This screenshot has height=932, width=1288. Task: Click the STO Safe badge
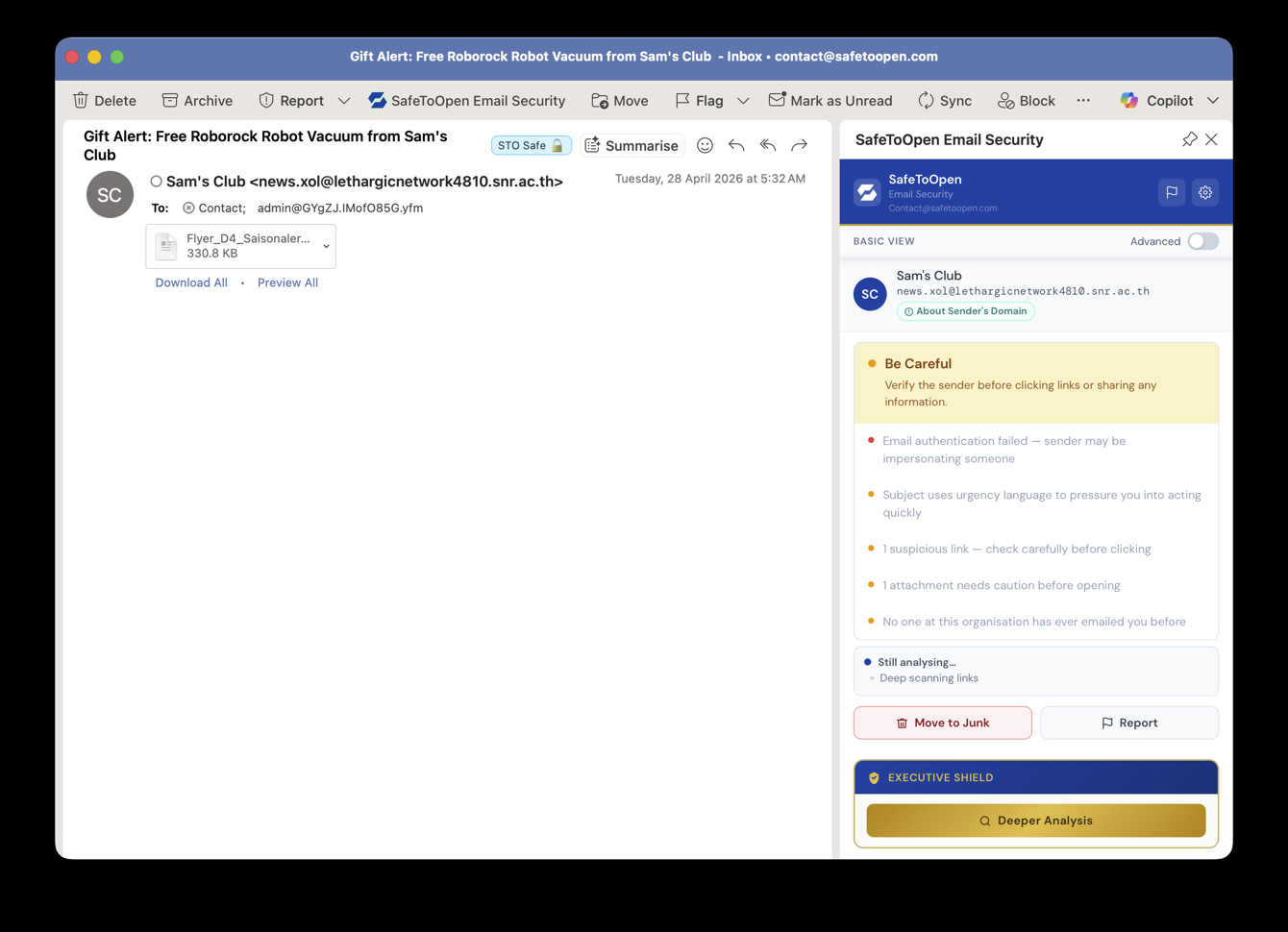(531, 145)
